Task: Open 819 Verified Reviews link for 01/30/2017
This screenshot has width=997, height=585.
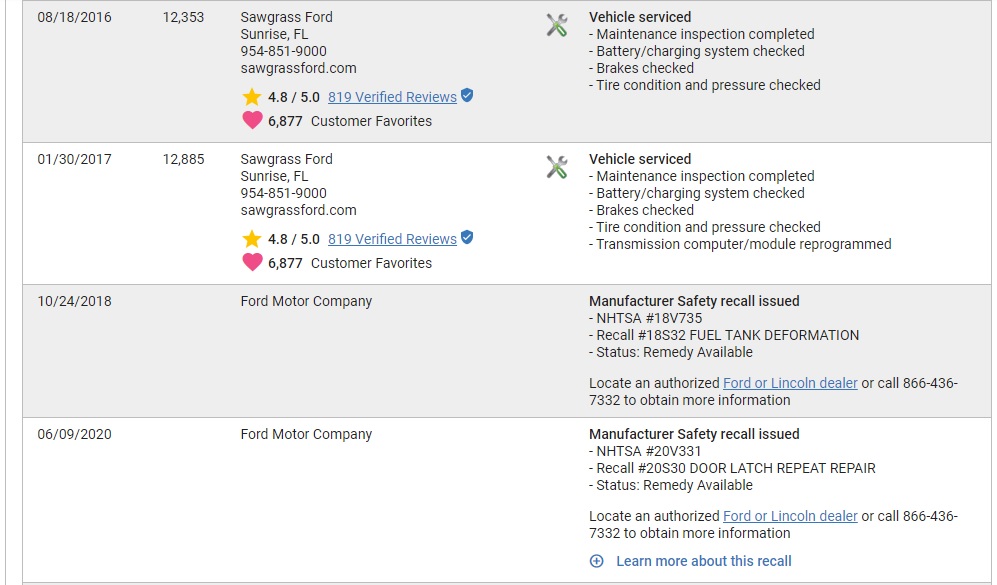Action: pyautogui.click(x=392, y=238)
